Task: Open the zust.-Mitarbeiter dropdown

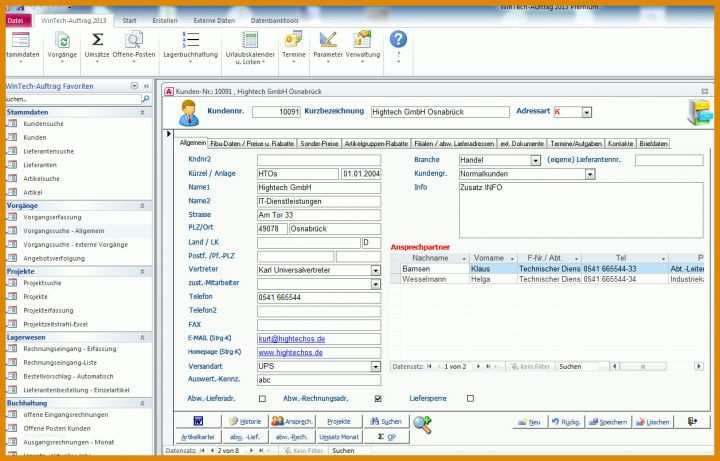Action: coord(376,284)
